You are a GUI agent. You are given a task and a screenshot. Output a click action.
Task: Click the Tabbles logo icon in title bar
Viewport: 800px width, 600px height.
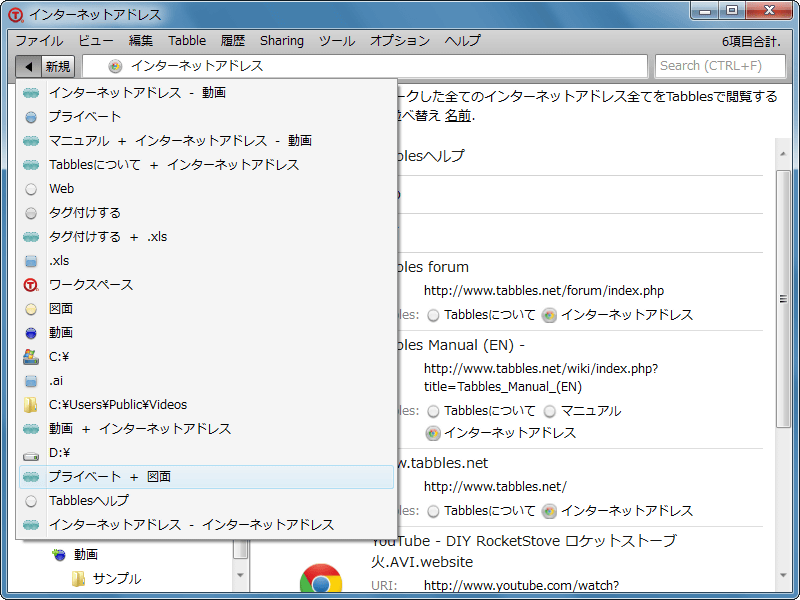15,15
